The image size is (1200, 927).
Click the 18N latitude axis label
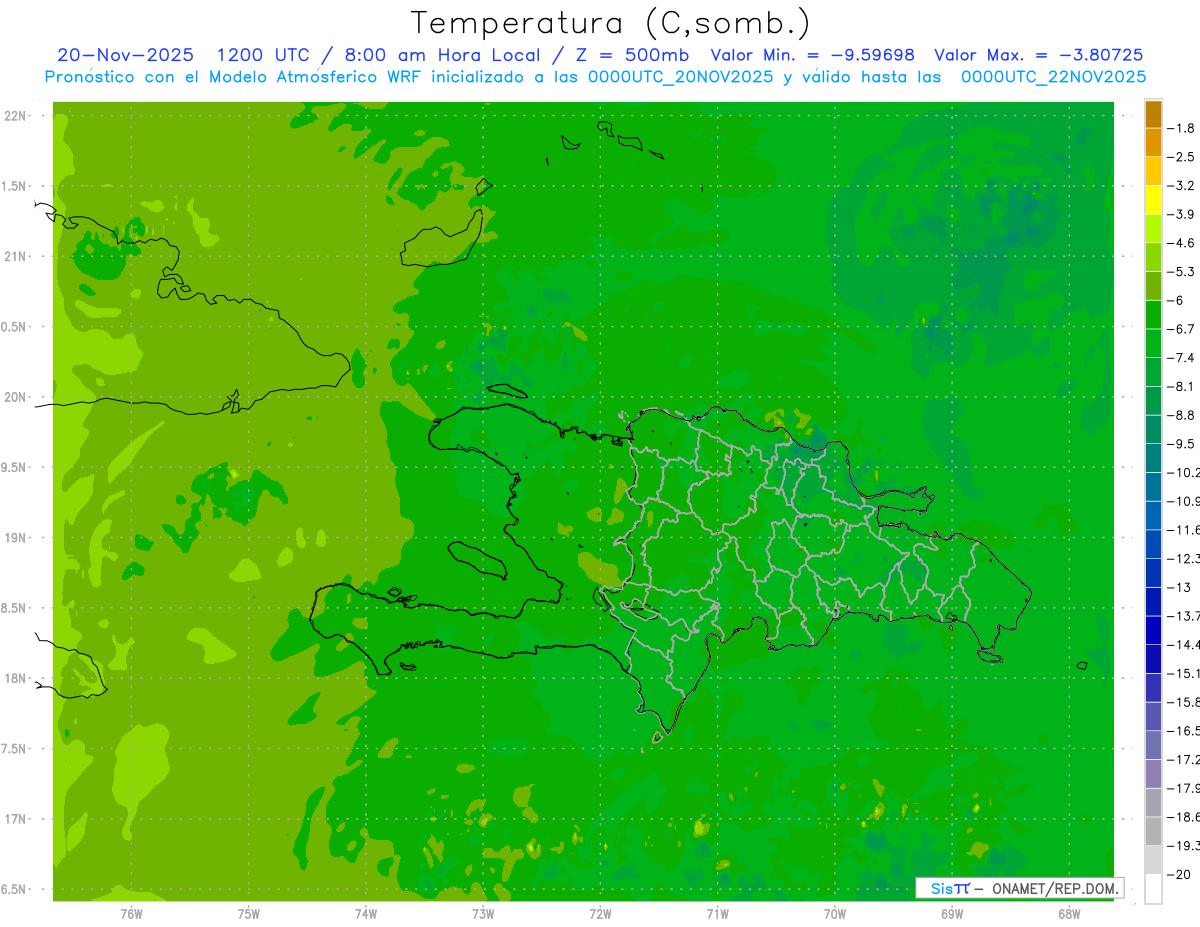tap(15, 678)
